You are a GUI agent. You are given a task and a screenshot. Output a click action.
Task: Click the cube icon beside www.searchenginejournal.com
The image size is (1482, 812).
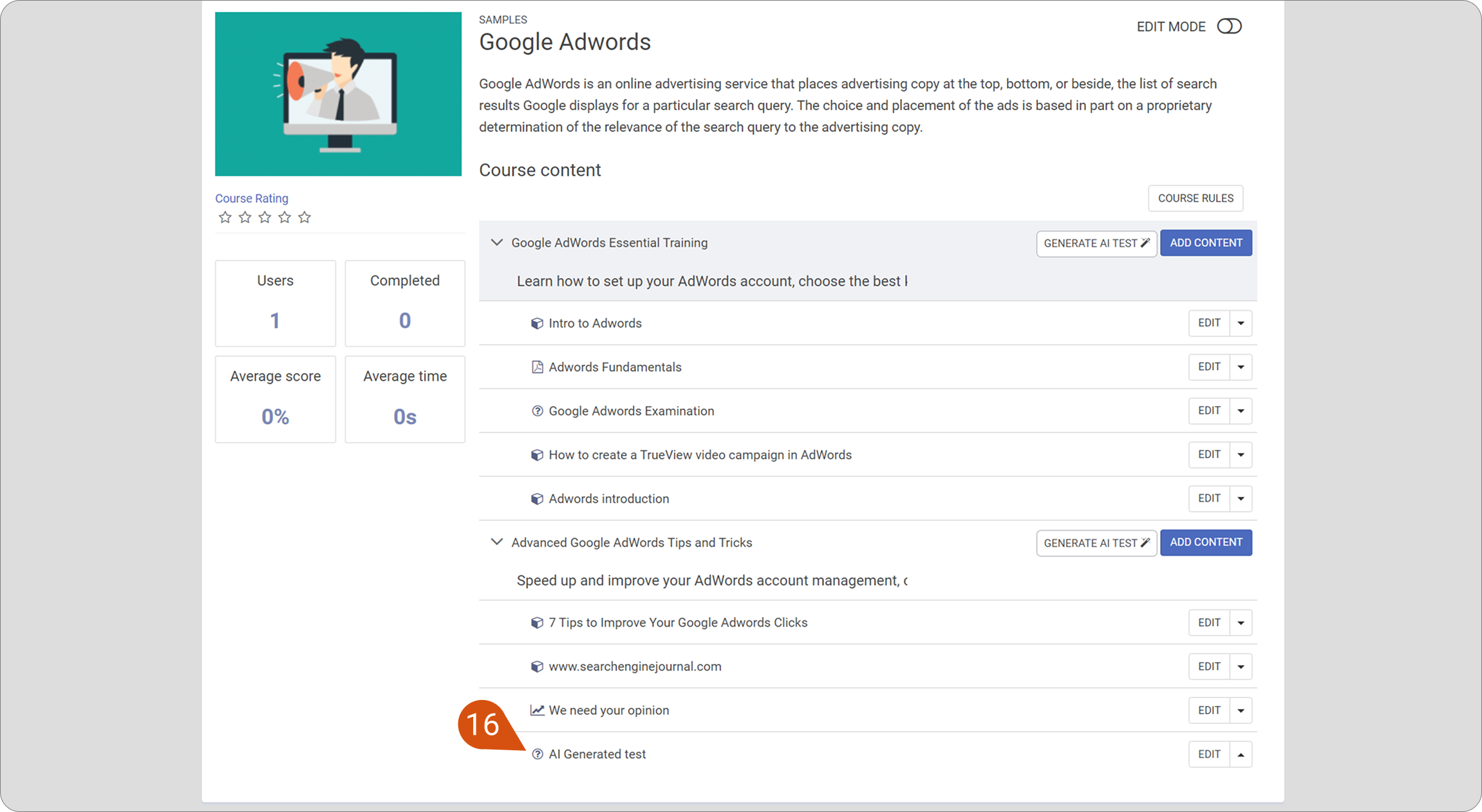pos(537,667)
